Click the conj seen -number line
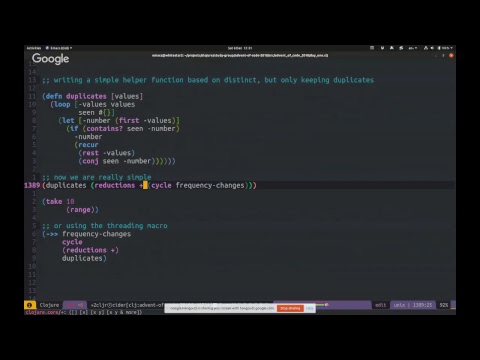 (127, 161)
